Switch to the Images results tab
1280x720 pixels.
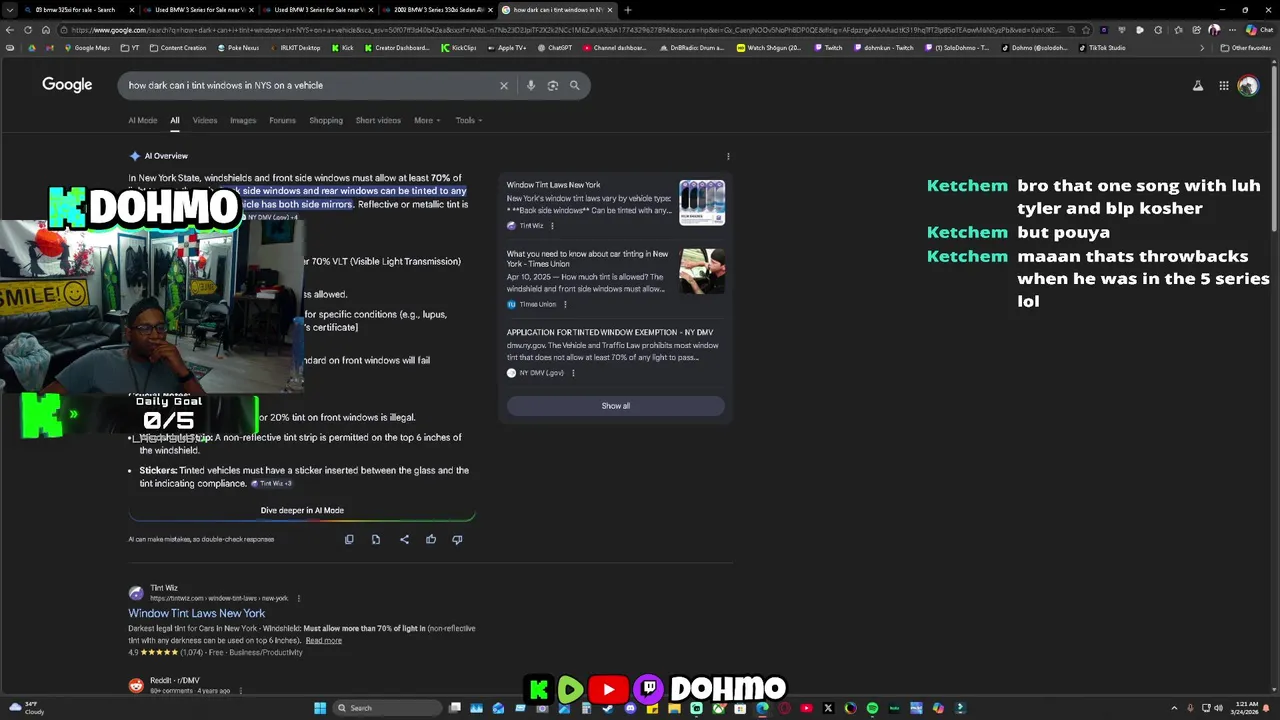(x=243, y=120)
